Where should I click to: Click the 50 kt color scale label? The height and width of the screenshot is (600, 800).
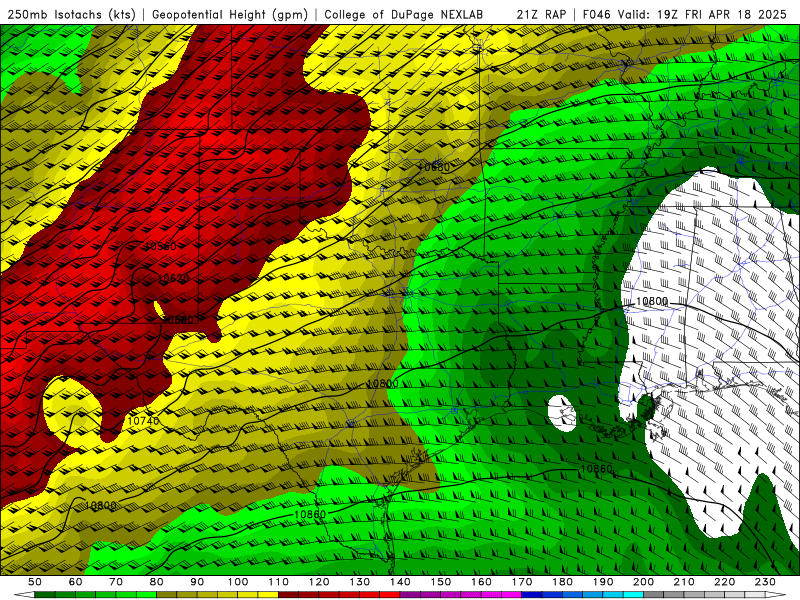tap(34, 582)
